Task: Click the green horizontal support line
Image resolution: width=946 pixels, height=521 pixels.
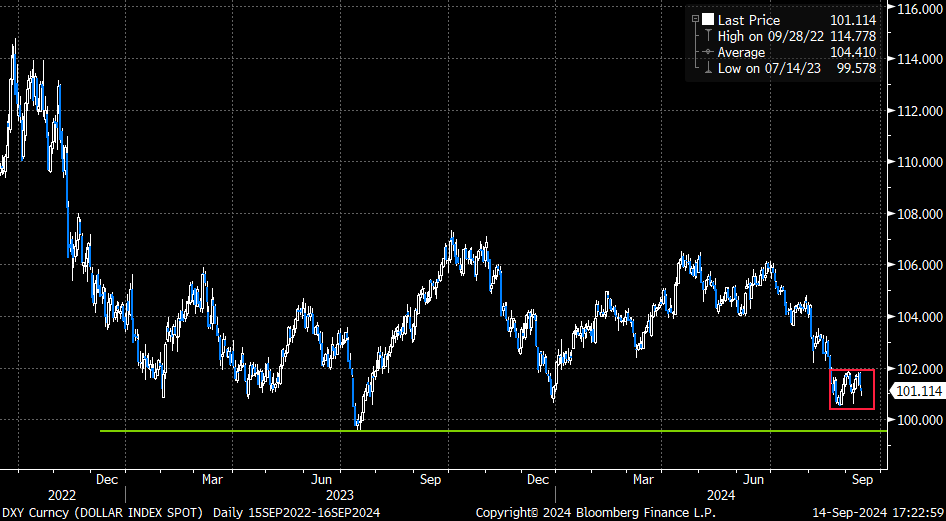Action: tap(494, 431)
